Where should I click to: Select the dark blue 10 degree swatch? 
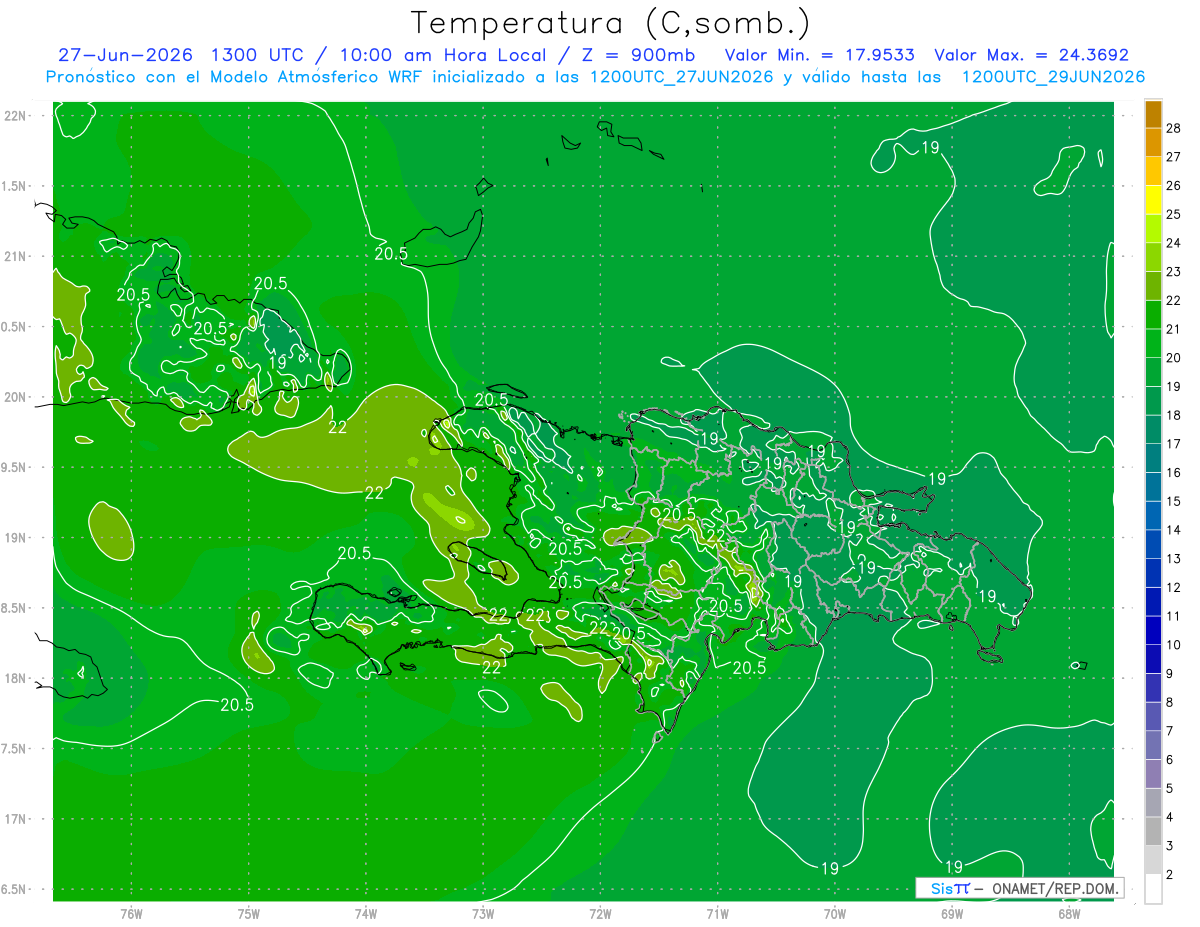pyautogui.click(x=1153, y=631)
